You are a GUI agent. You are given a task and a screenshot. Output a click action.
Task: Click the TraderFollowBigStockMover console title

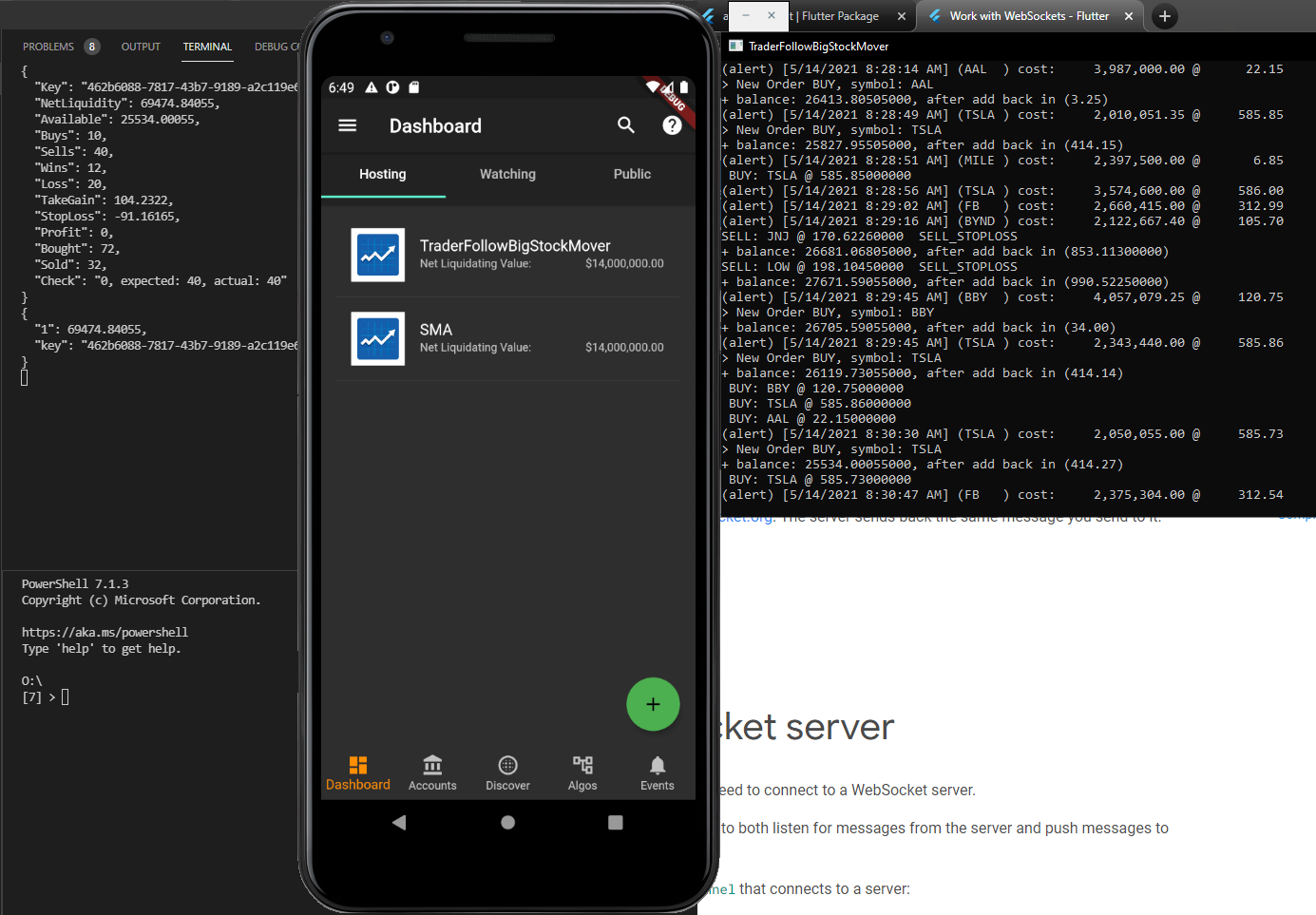click(x=819, y=46)
